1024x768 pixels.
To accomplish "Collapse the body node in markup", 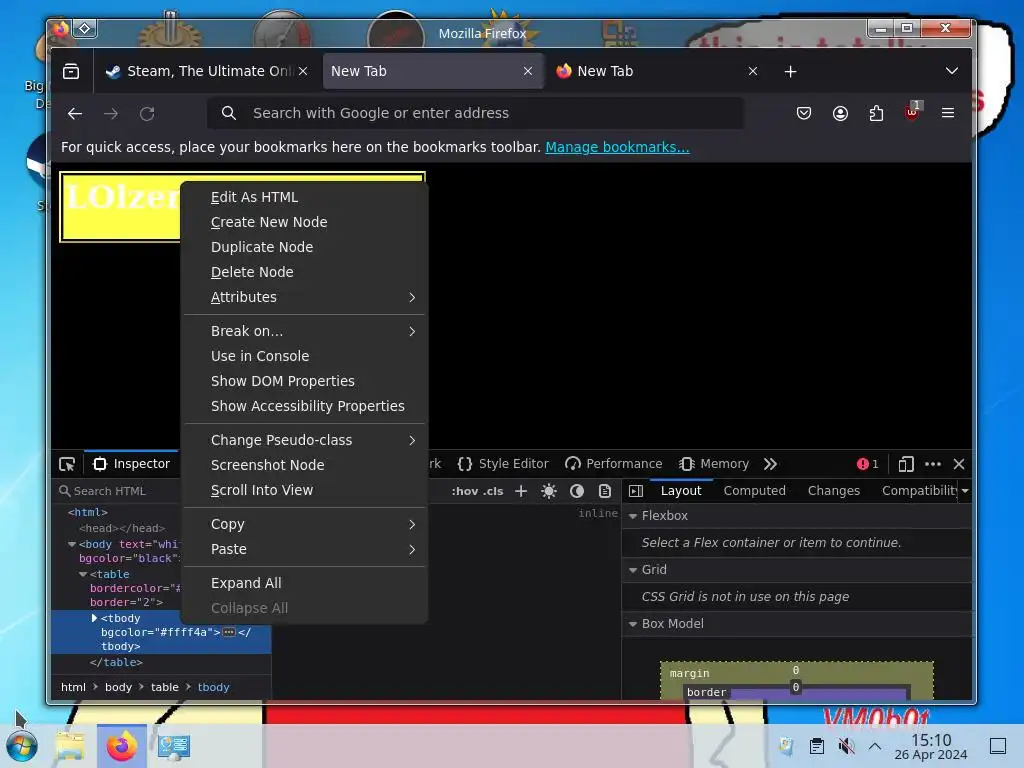I will 72,544.
